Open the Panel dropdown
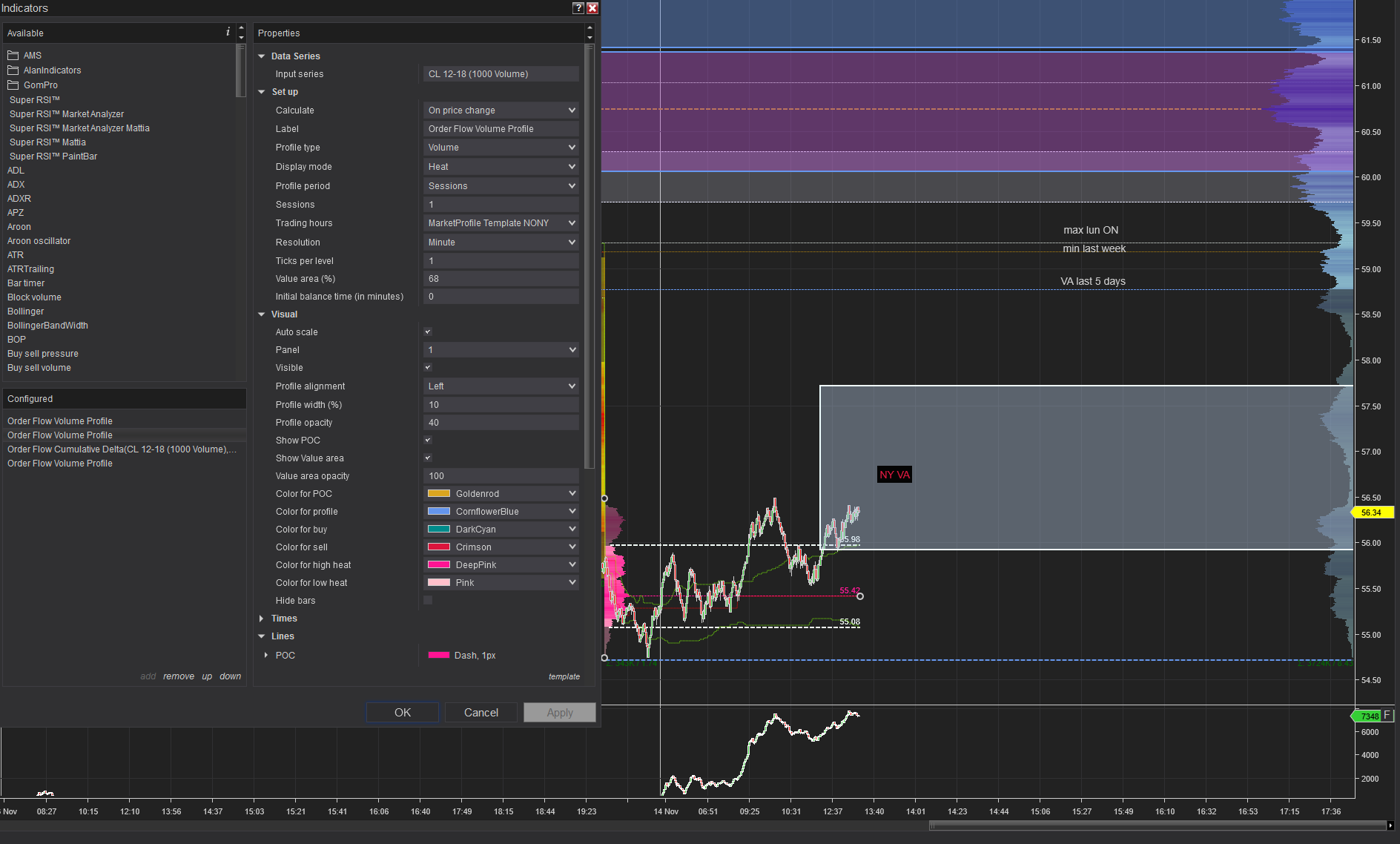Image resolution: width=1400 pixels, height=844 pixels. 501,350
